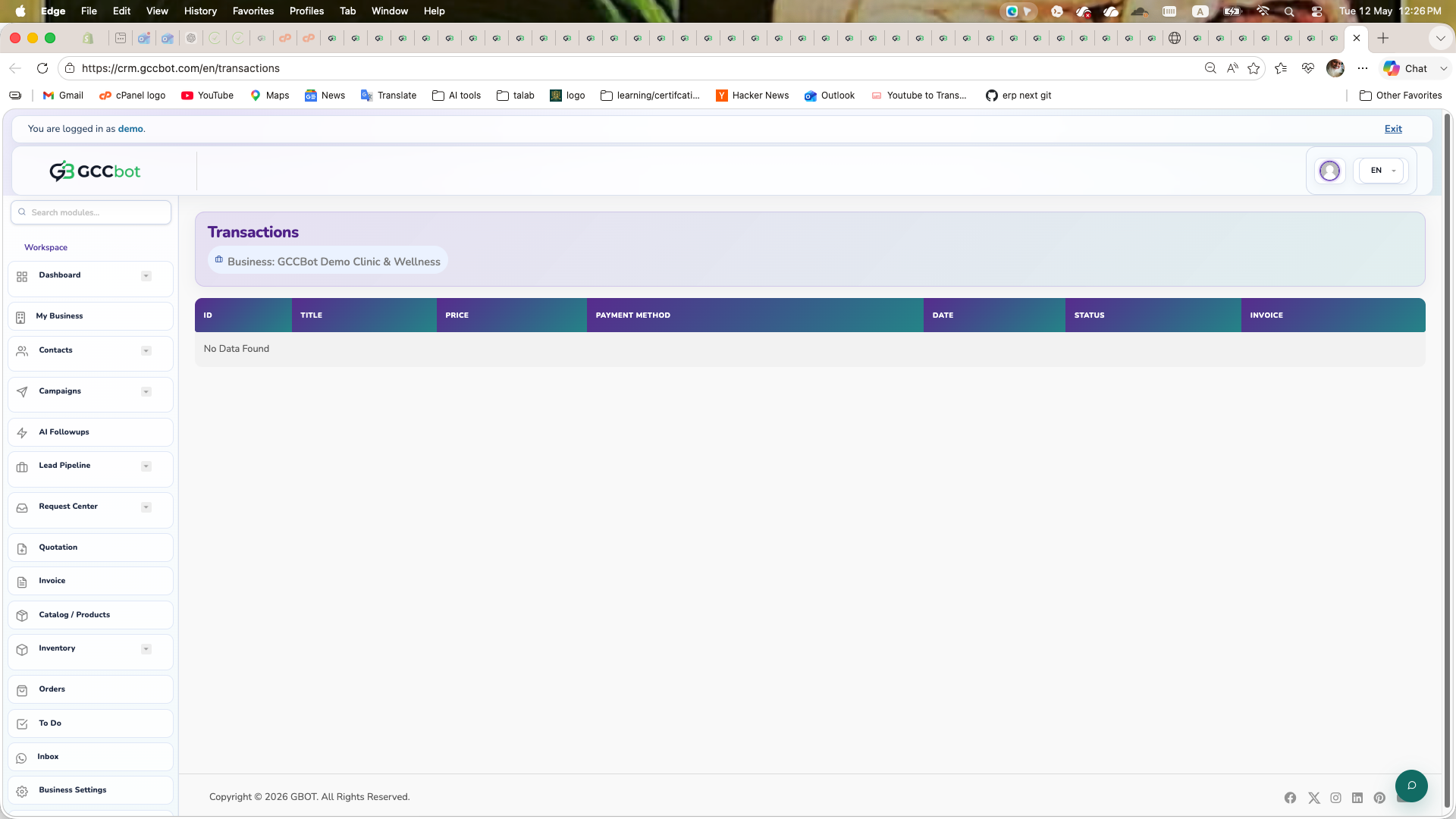This screenshot has width=1456, height=819.
Task: Expand the Inventory submenu arrow
Action: click(x=146, y=649)
